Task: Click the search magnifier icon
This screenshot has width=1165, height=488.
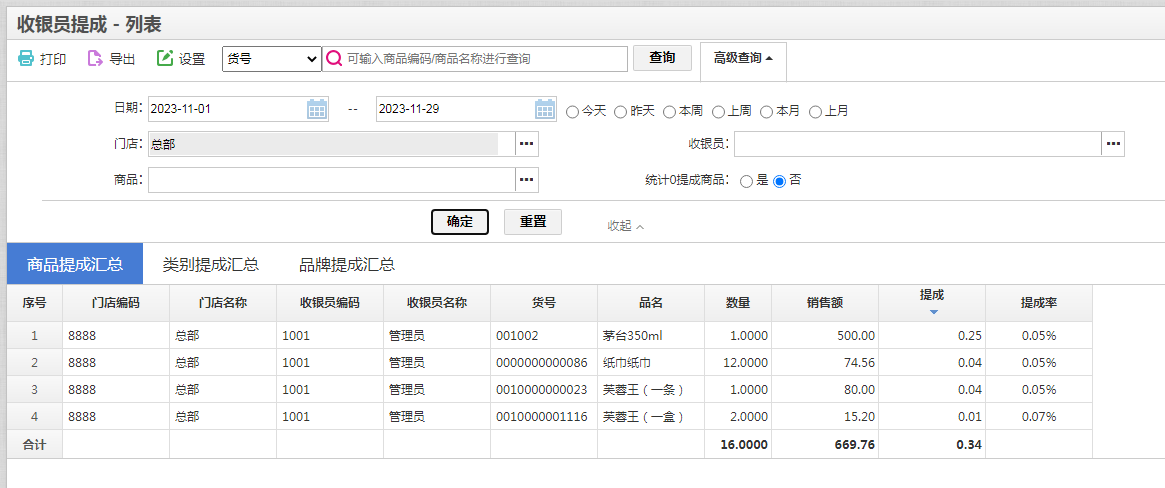Action: 334,59
